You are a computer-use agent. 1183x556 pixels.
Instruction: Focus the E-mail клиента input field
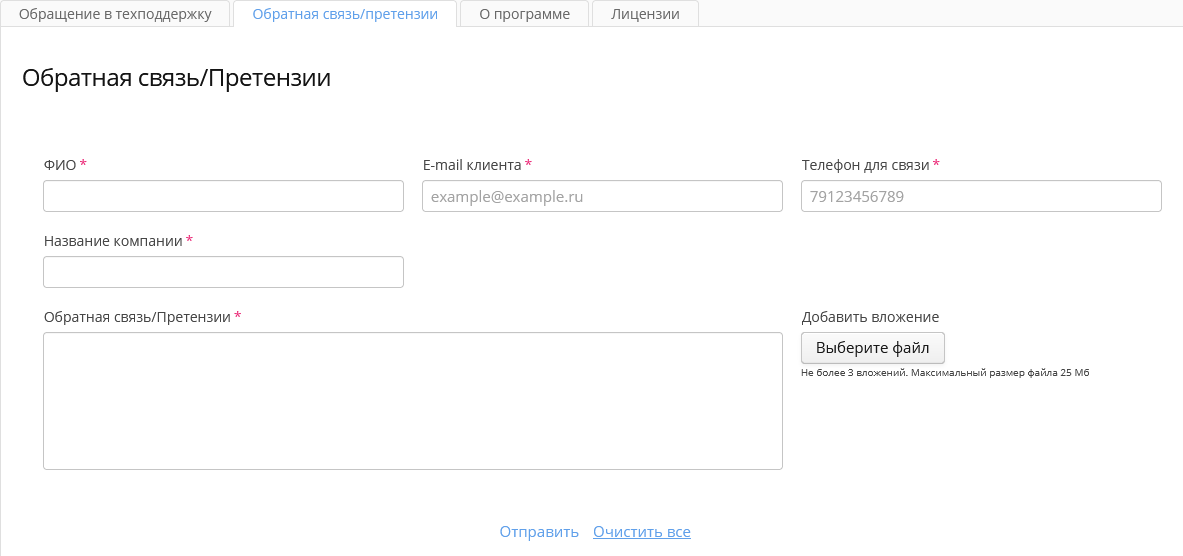602,196
